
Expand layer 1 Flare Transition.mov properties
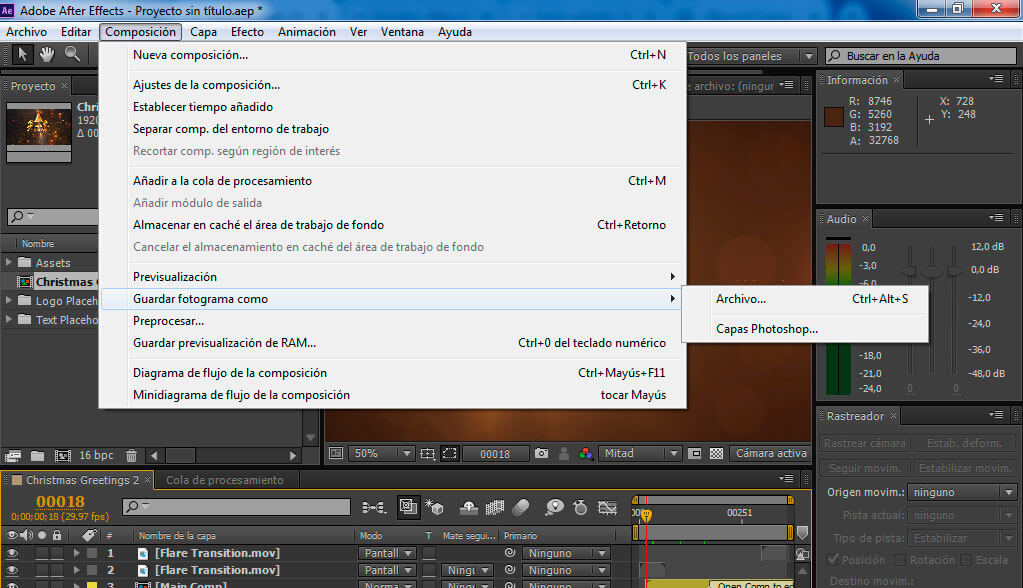pyautogui.click(x=76, y=553)
